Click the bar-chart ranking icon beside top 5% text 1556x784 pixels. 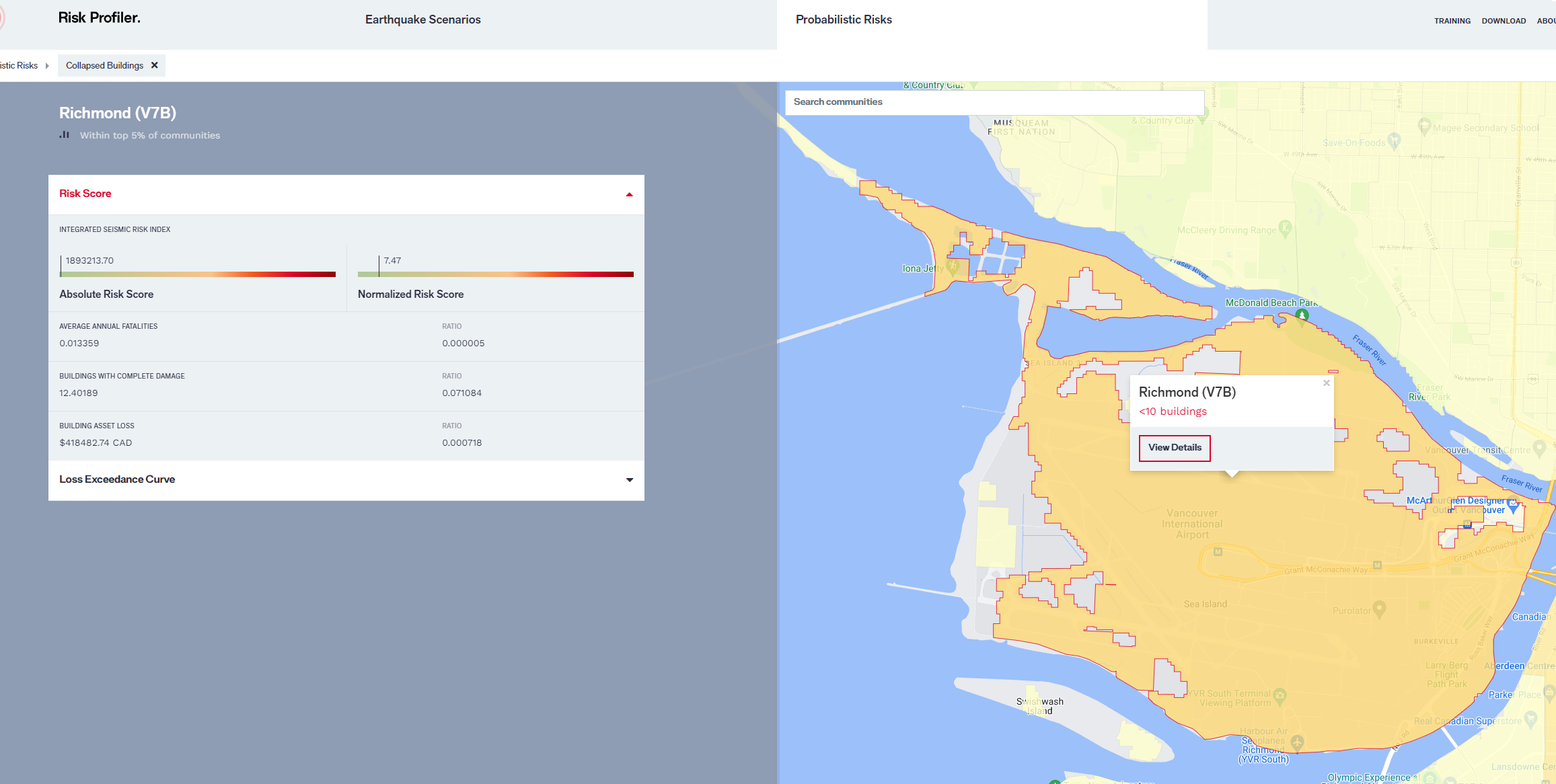coord(65,134)
